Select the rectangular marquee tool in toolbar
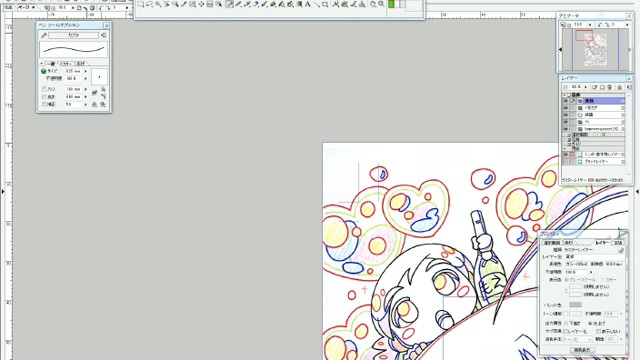Screen dimensions: 640x360 pos(140,4)
